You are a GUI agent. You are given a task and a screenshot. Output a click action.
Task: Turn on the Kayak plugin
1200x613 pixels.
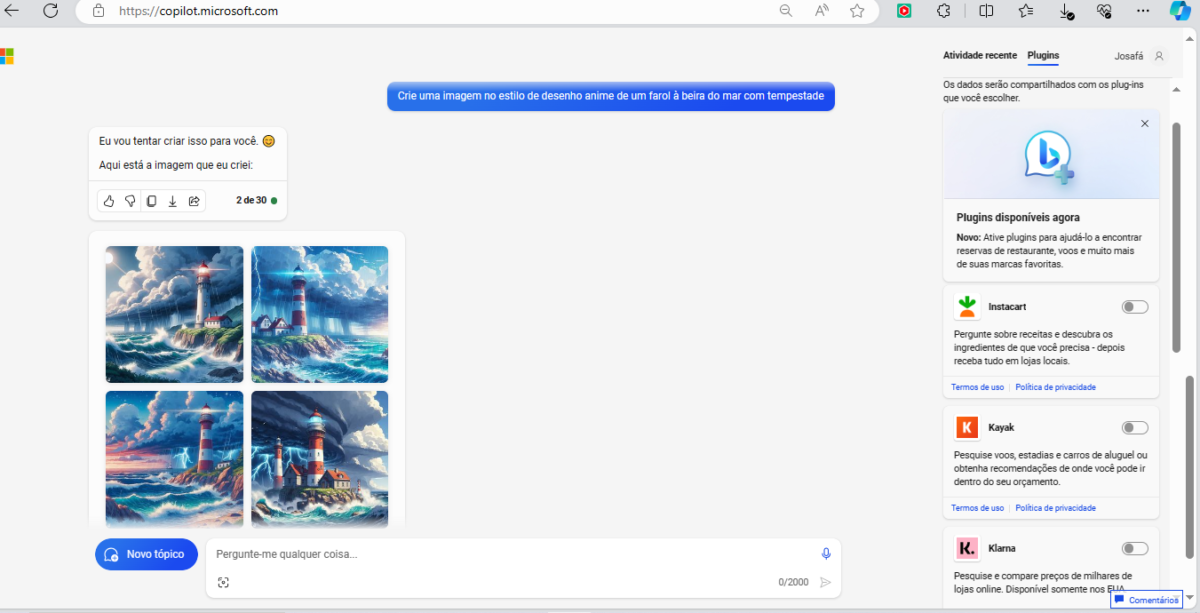tap(1135, 428)
